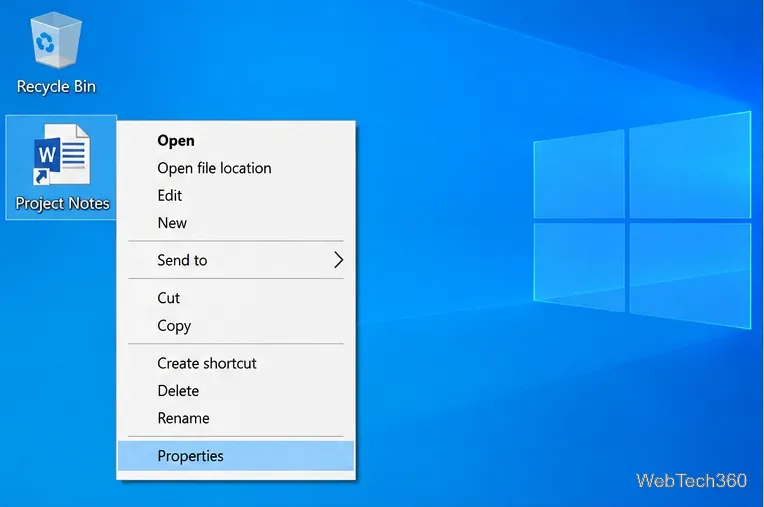Choose Cut from the context menu
This screenshot has height=507, width=764.
[x=236, y=298]
